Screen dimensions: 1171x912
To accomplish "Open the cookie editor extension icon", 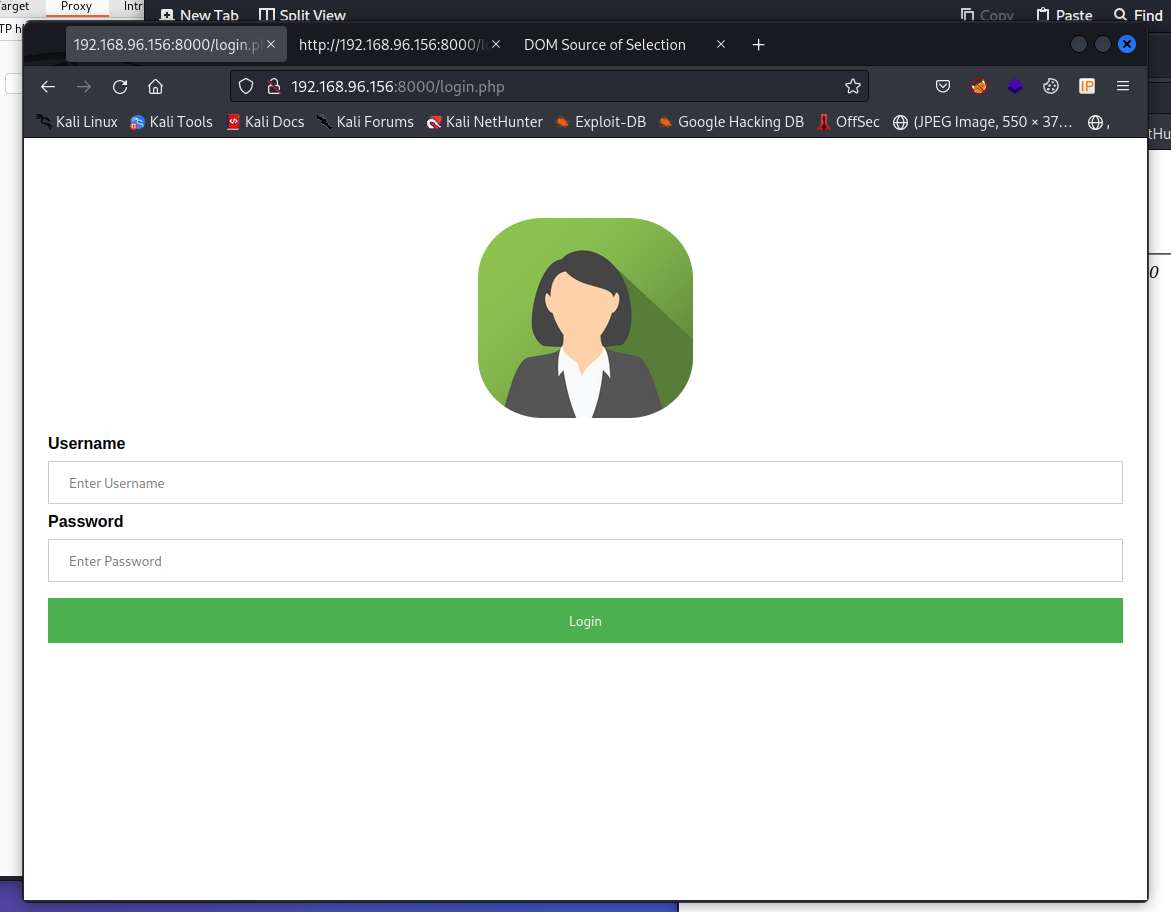I will [x=1051, y=86].
